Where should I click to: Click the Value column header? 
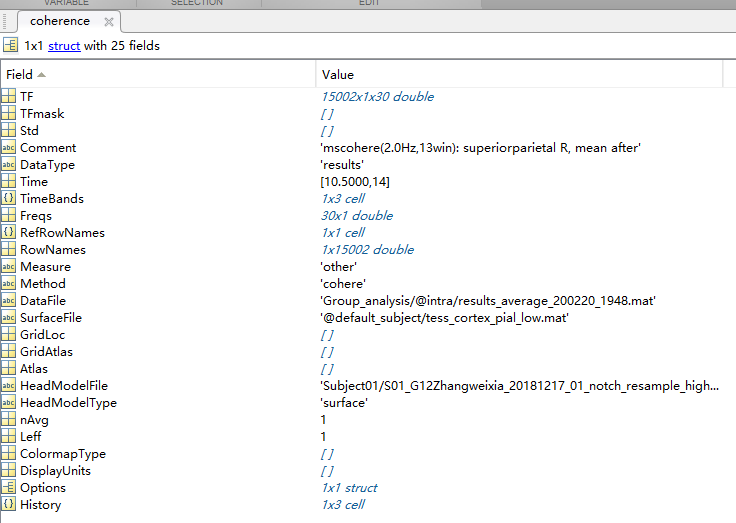pos(519,75)
